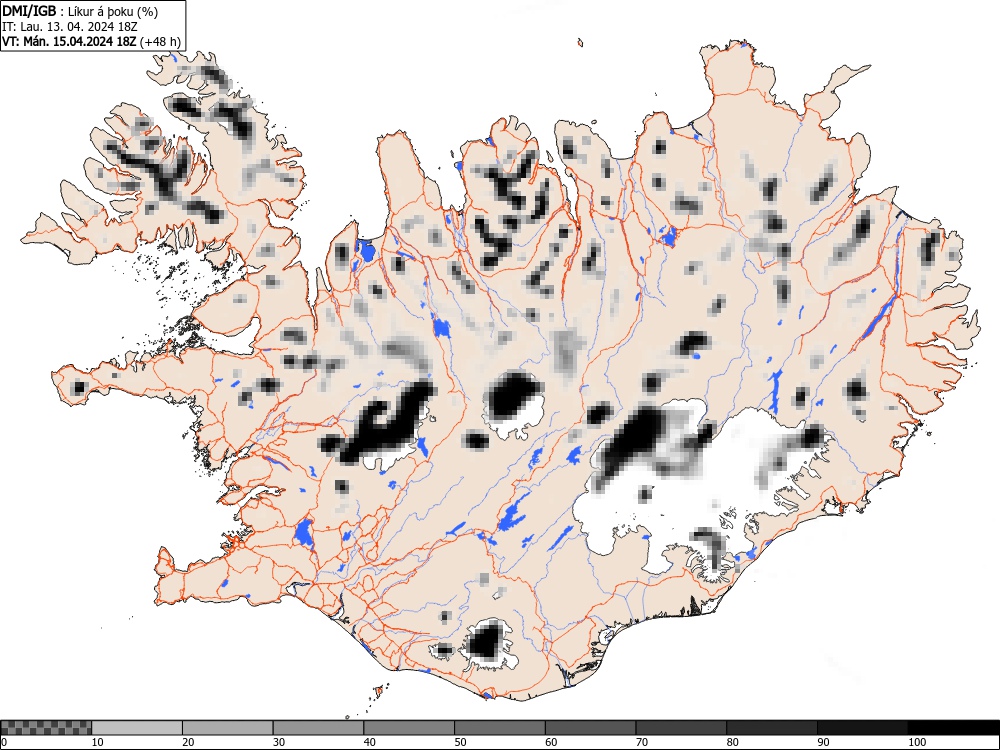
Task: Select the black swatch after 100
Action: (x=953, y=728)
